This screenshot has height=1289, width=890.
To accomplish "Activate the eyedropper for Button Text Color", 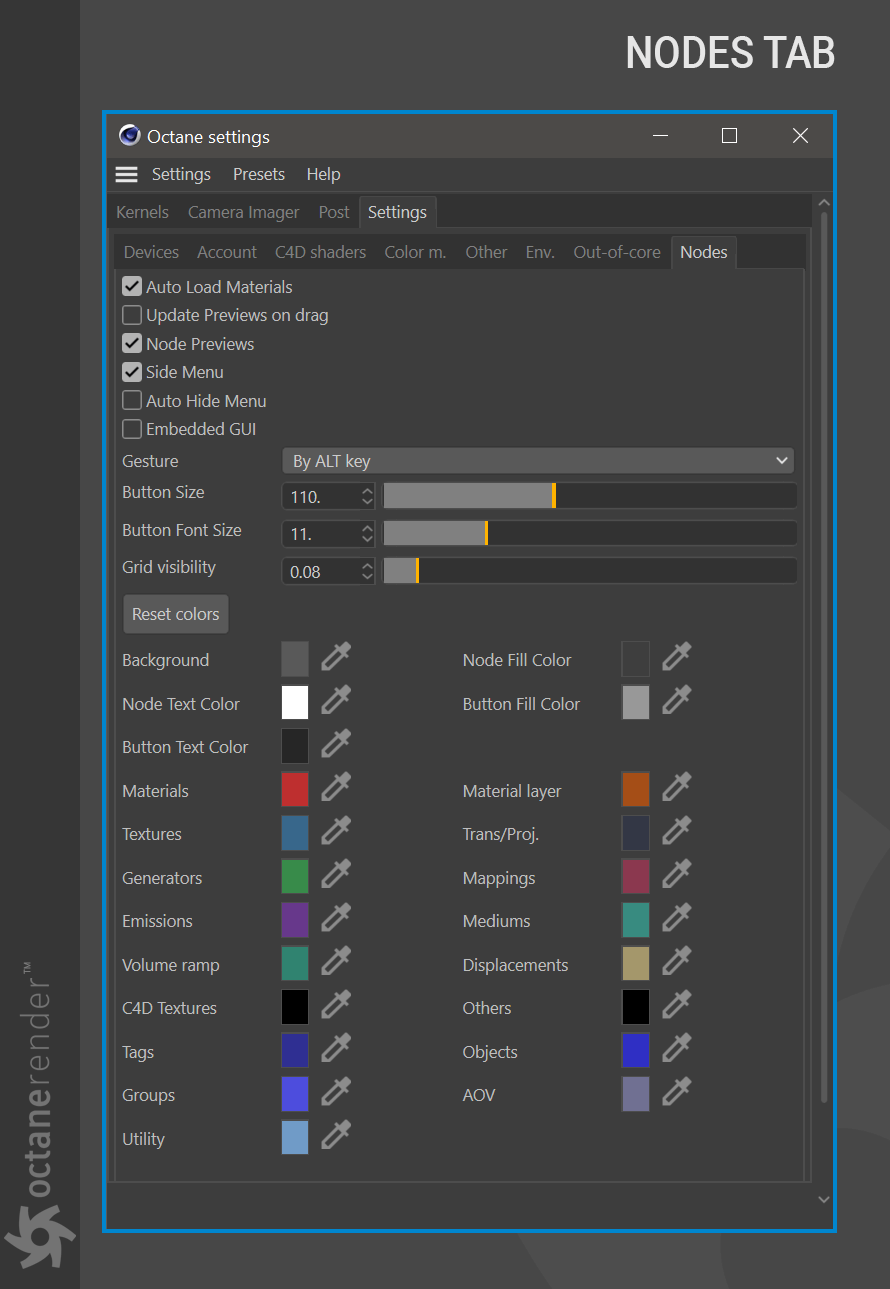I will tap(336, 744).
